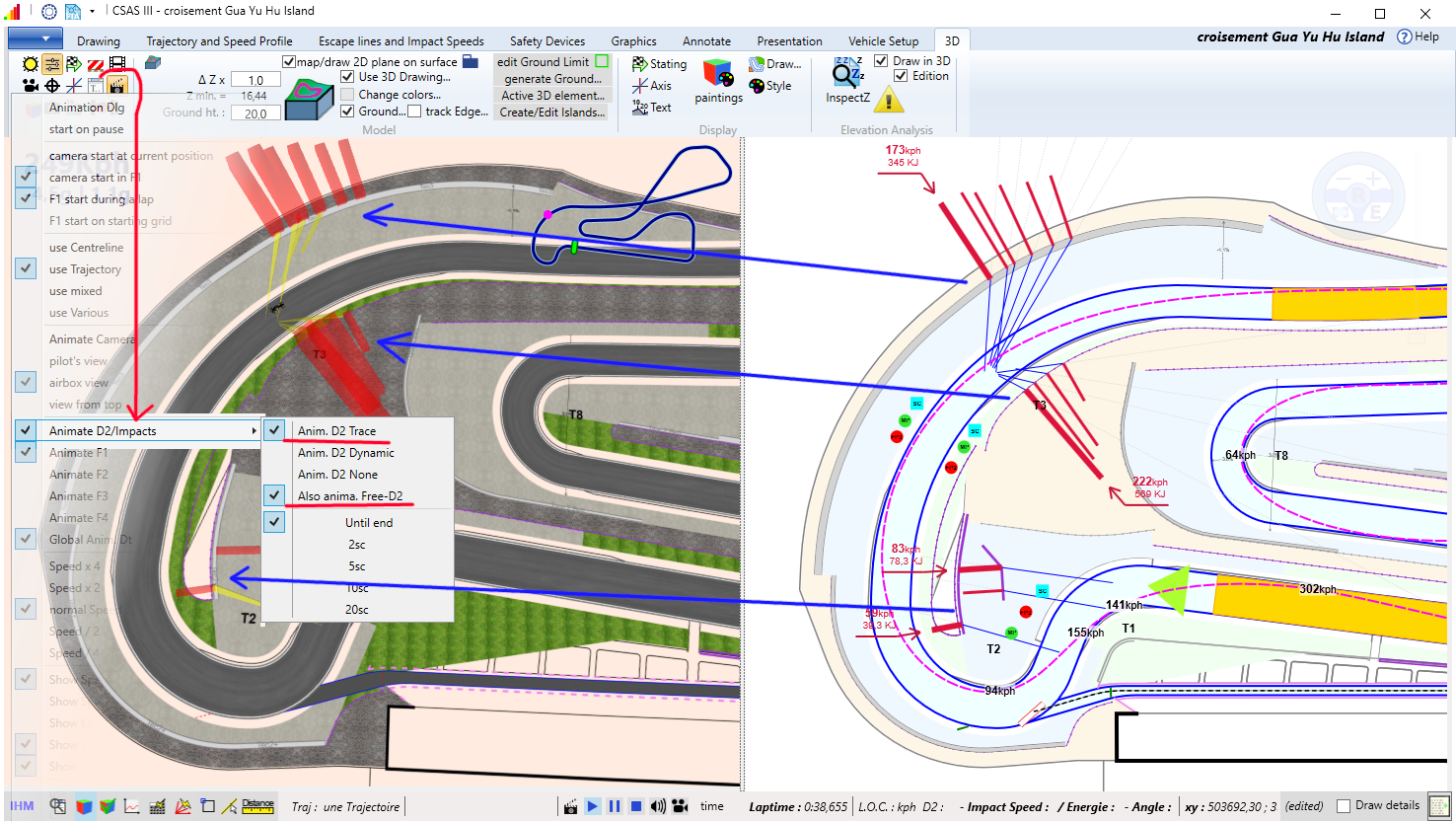Click the sun lighting icon

pos(31,64)
